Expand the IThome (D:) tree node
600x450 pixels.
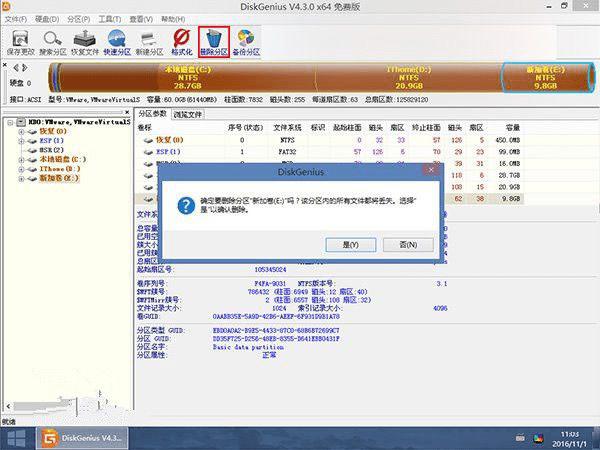21,169
